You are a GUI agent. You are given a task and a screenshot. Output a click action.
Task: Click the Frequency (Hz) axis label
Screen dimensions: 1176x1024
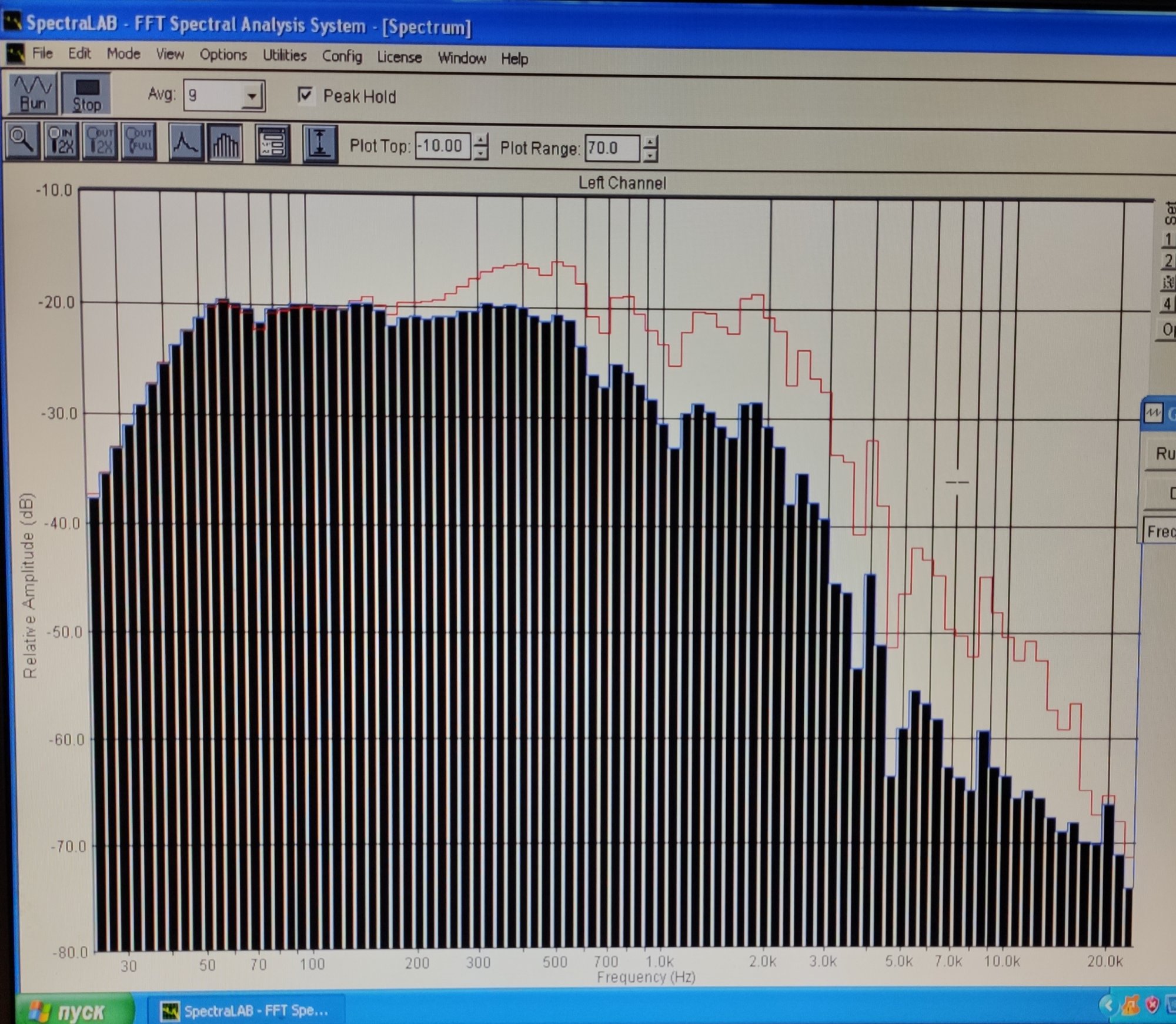pos(646,977)
